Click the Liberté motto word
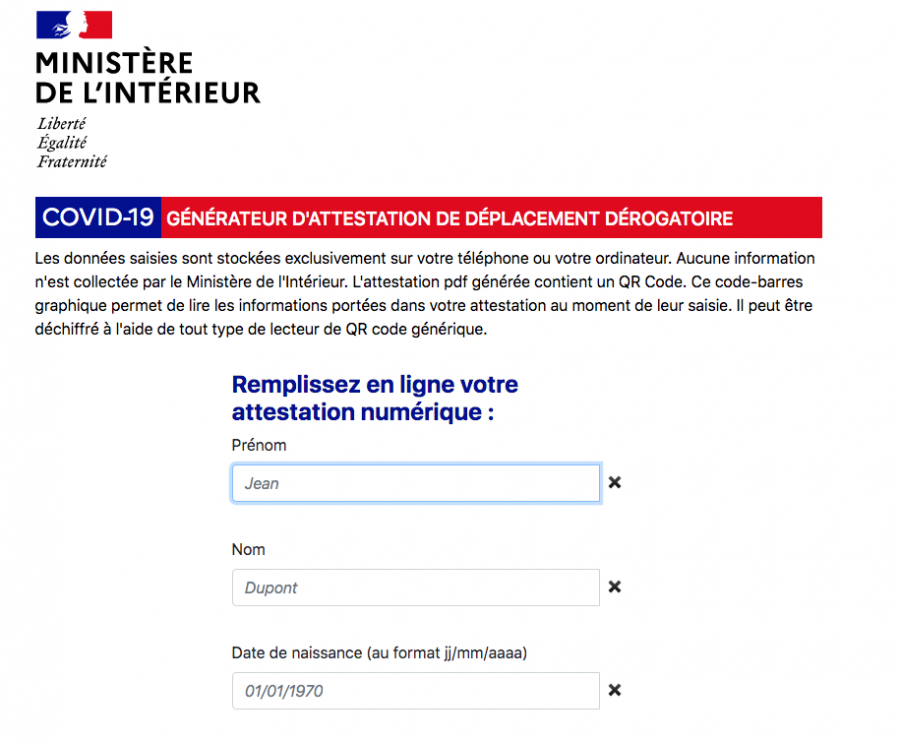 pyautogui.click(x=61, y=124)
